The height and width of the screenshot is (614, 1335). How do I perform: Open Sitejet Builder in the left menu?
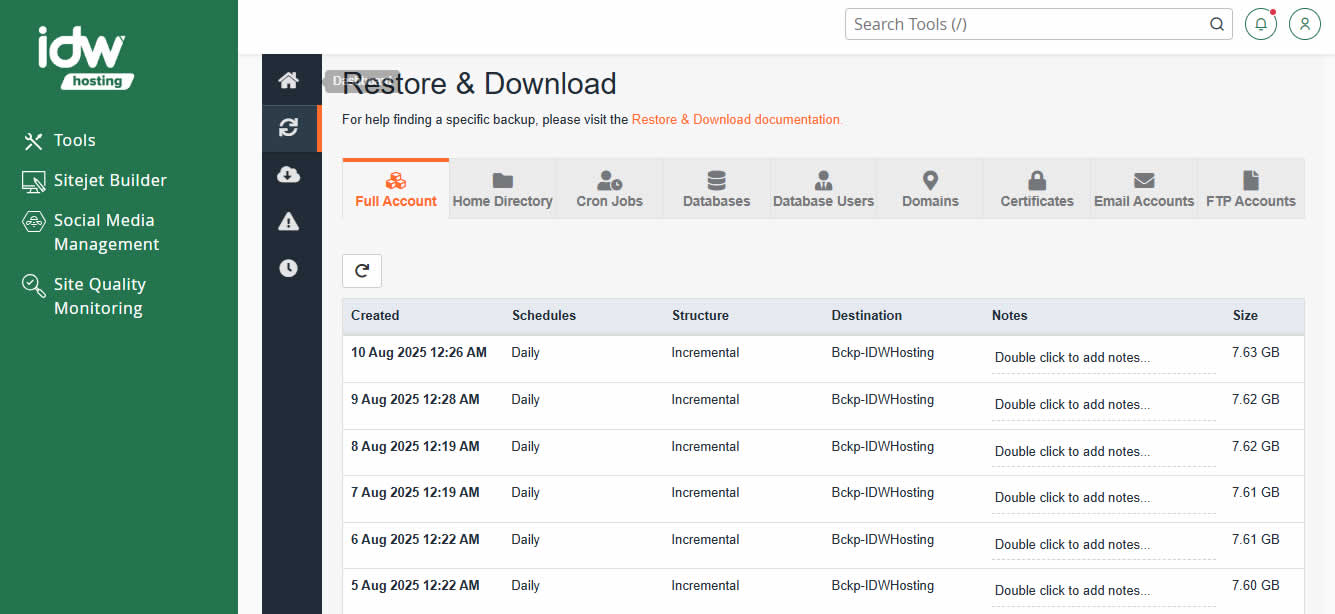[110, 180]
